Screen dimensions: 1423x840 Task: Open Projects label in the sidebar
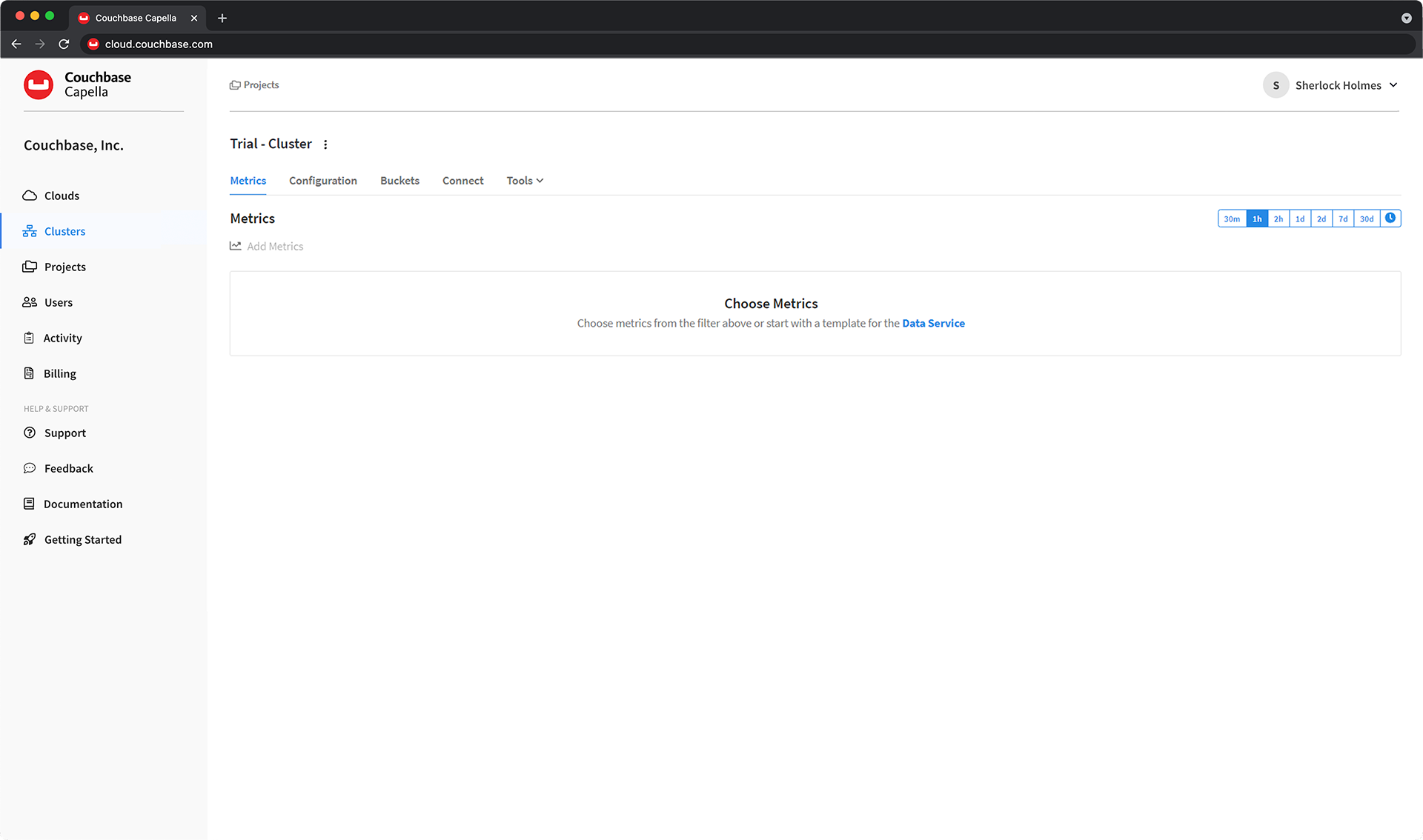tap(64, 267)
